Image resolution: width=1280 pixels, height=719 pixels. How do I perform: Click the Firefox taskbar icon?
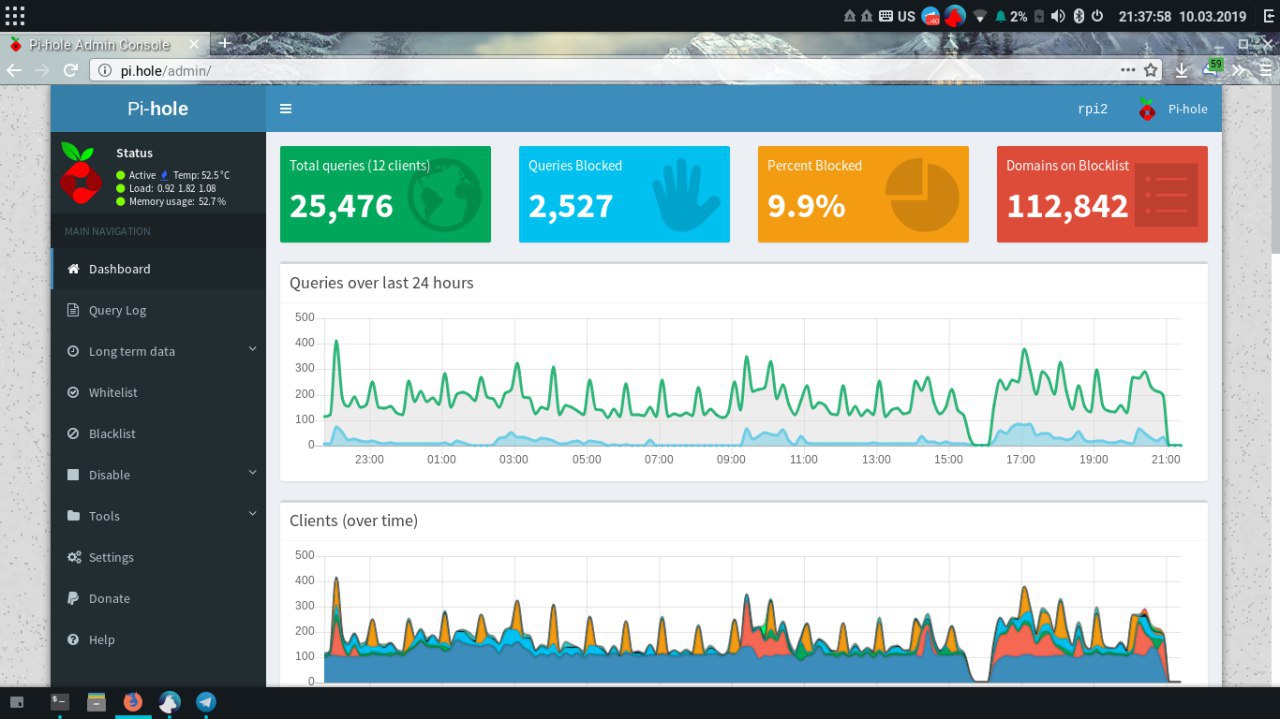click(133, 702)
